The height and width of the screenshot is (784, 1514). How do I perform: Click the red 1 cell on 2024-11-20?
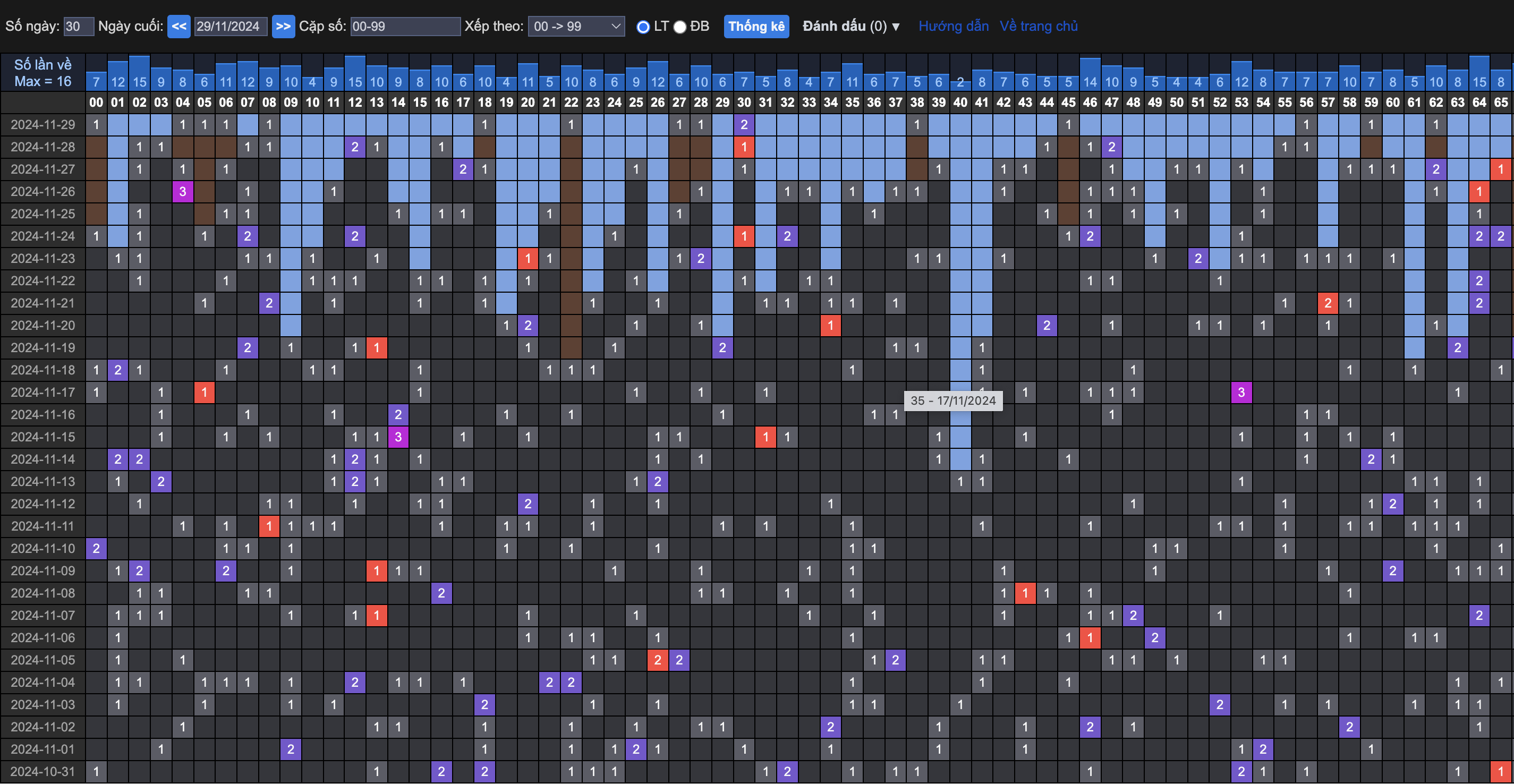830,326
